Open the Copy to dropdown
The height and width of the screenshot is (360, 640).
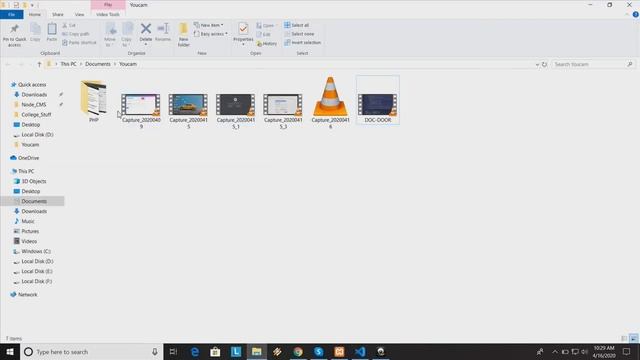(127, 35)
